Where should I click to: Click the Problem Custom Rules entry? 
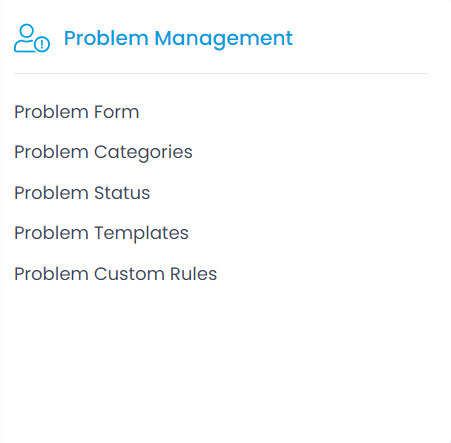(116, 274)
